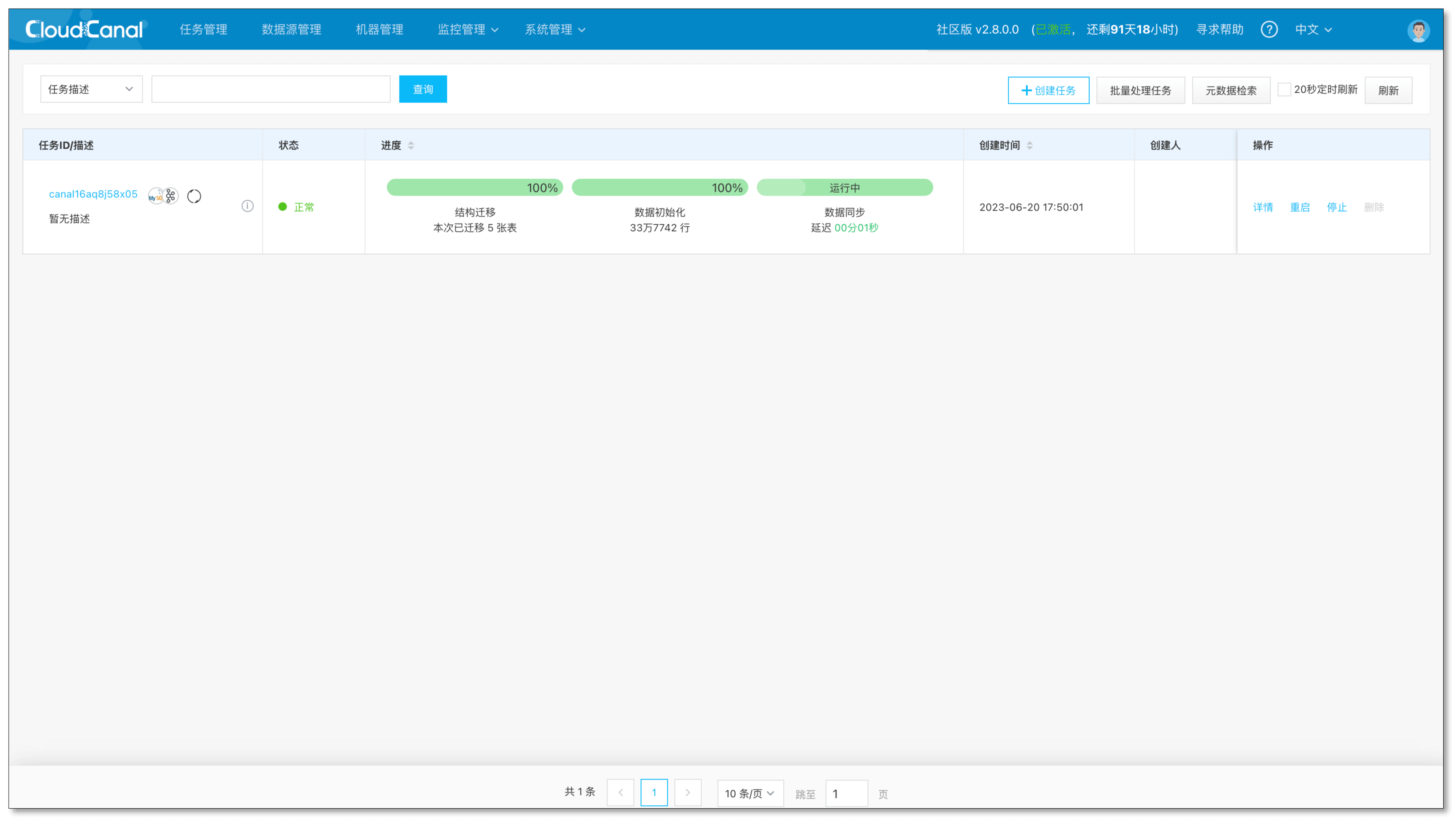Viewport: 1456px width, 821px height.
Task: Click the user avatar icon
Action: (x=1418, y=30)
